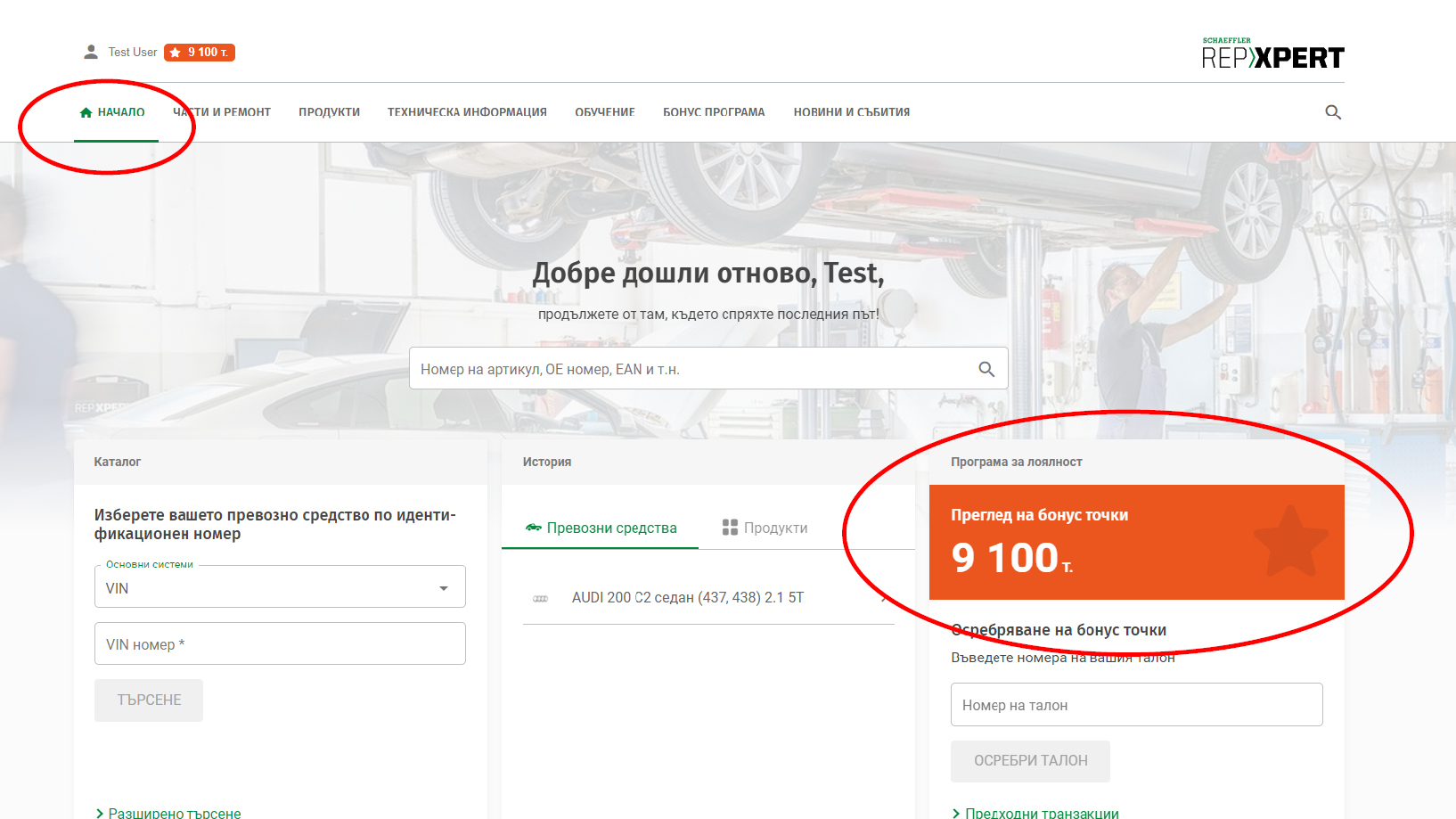Viewport: 1456px width, 819px height.
Task: Go to the НАЧАЛО home tab
Action: (x=112, y=112)
